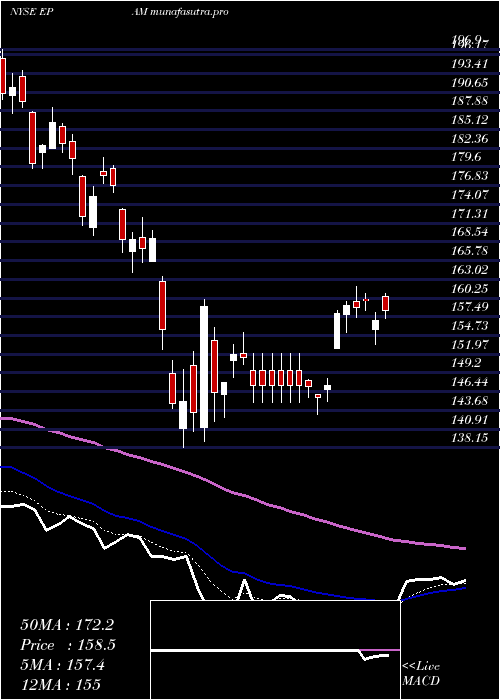Select the 140.91 price axis label
Screen dimensions: 500x700
(469, 419)
